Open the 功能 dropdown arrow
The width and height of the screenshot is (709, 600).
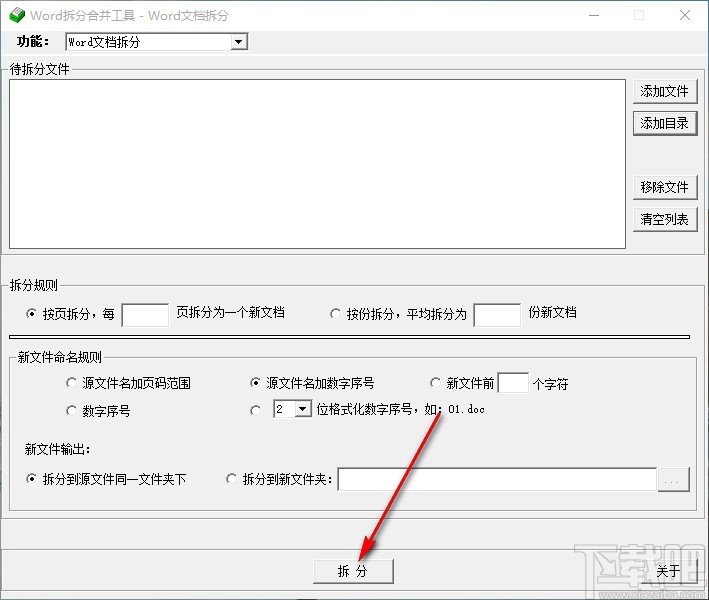tap(238, 42)
